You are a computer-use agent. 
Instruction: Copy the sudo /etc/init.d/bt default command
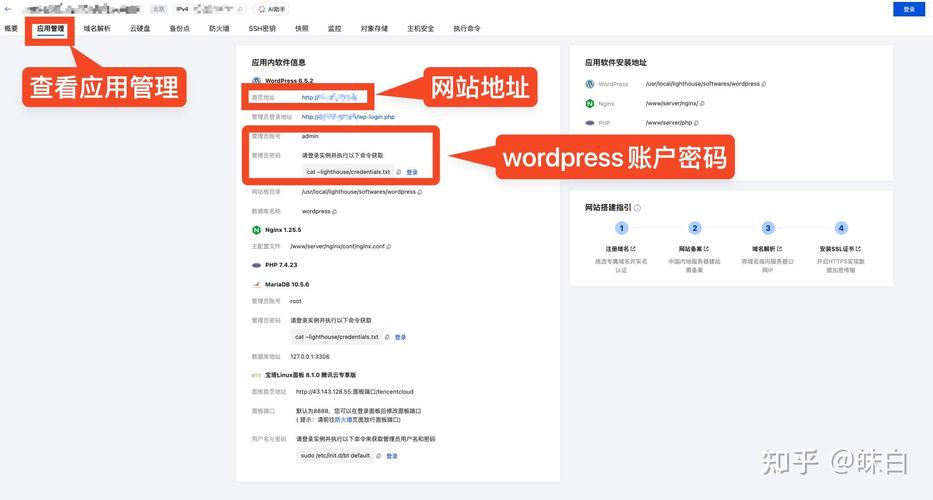click(x=378, y=456)
